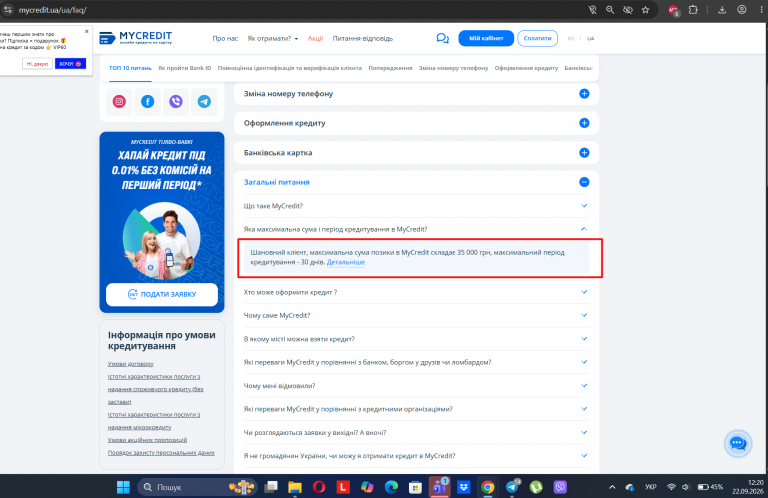The height and width of the screenshot is (498, 768).
Task: Click the 'ПОДАТИ ЗАЯВКУ' button
Action: 162,294
